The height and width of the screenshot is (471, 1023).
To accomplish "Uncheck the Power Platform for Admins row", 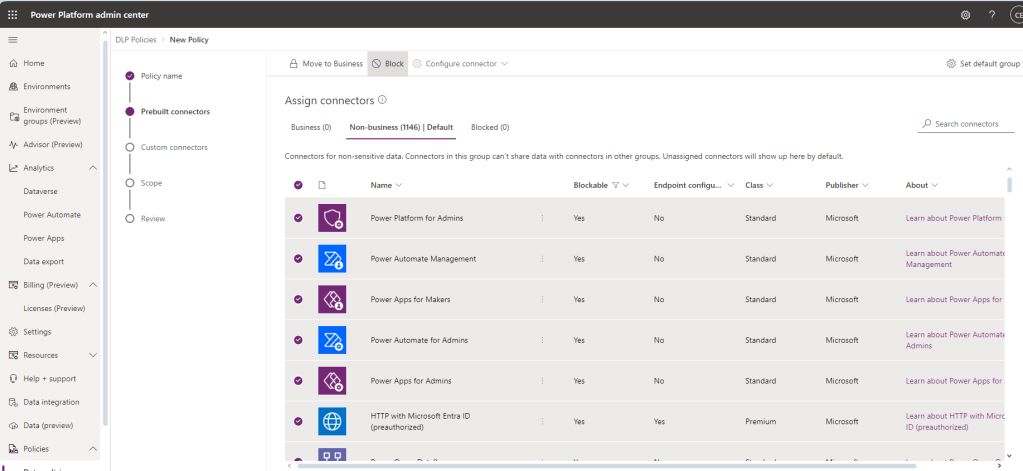I will pyautogui.click(x=298, y=218).
